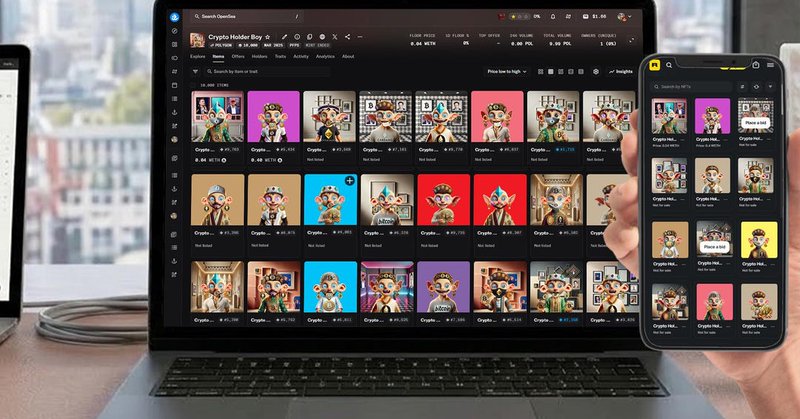This screenshot has height=419, width=800.
Task: Open the Price low to high sort dropdown
Action: [x=507, y=71]
